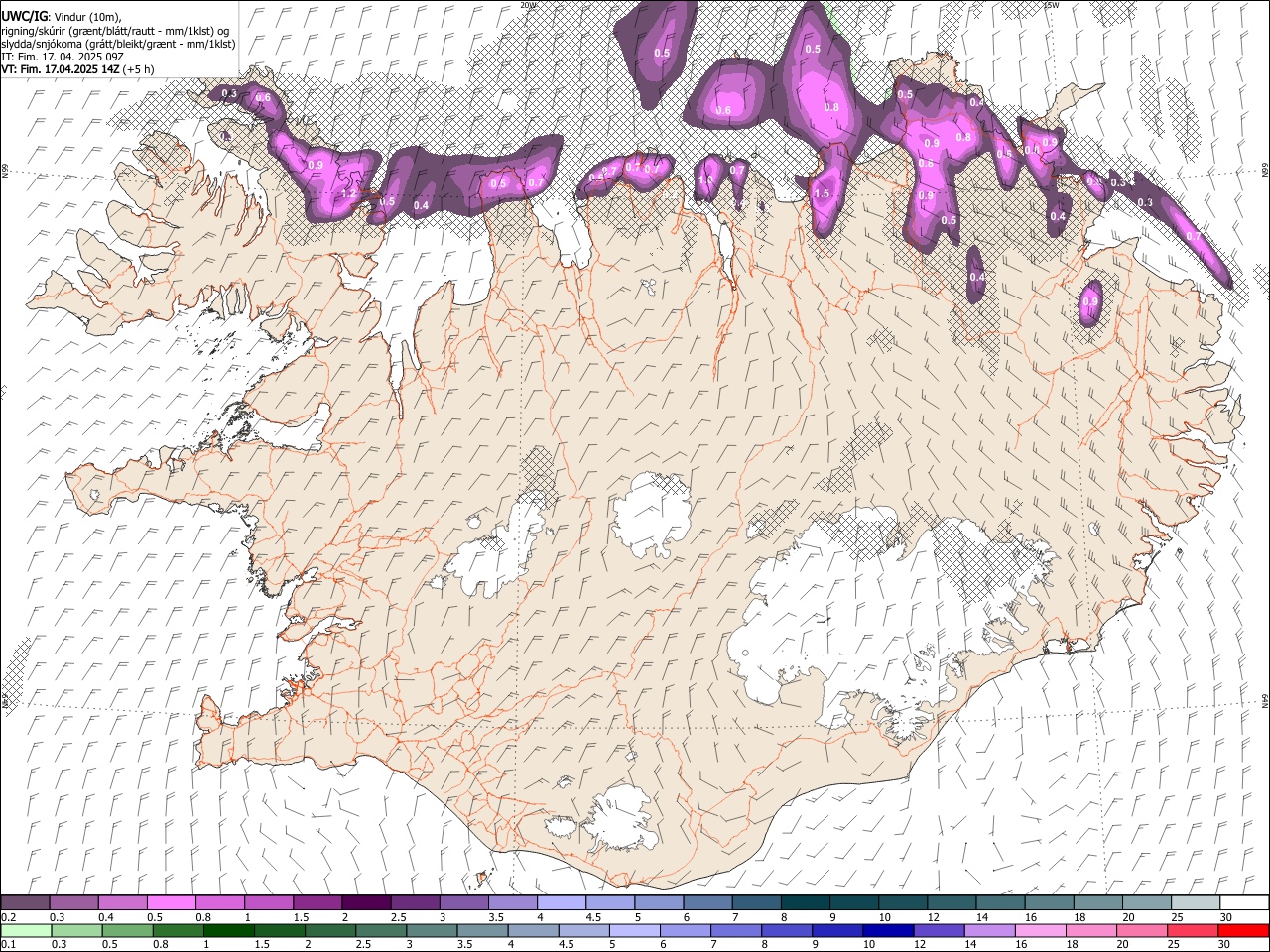The height and width of the screenshot is (952, 1270).
Task: Select bottom-row swatch between 4 and 4.5
Action: pos(533,930)
